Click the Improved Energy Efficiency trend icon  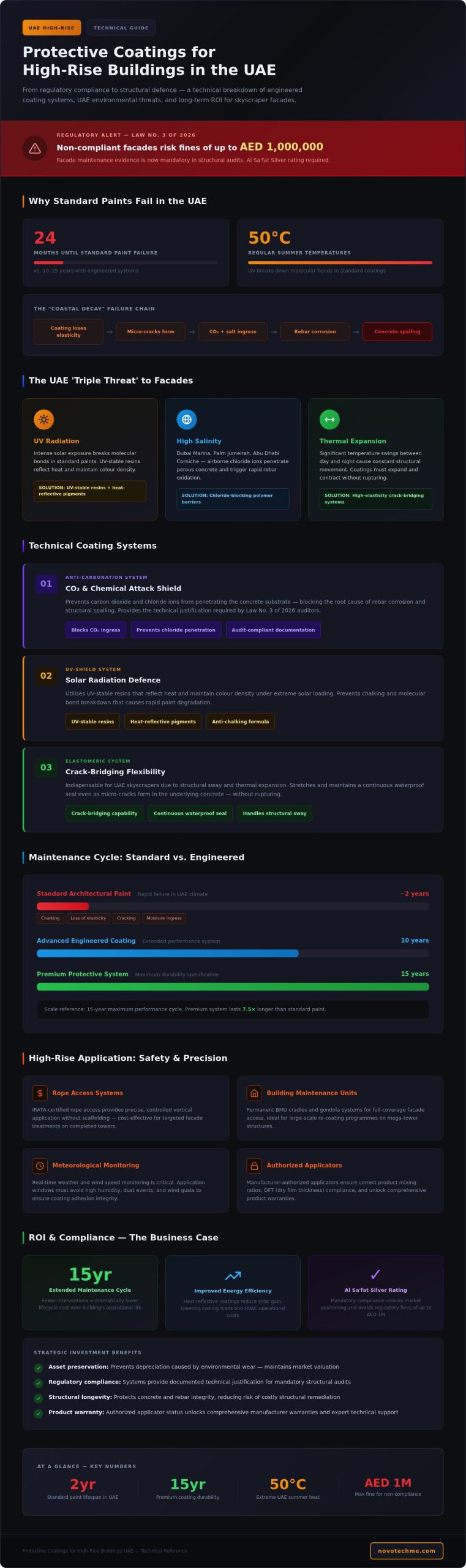pos(233,1276)
